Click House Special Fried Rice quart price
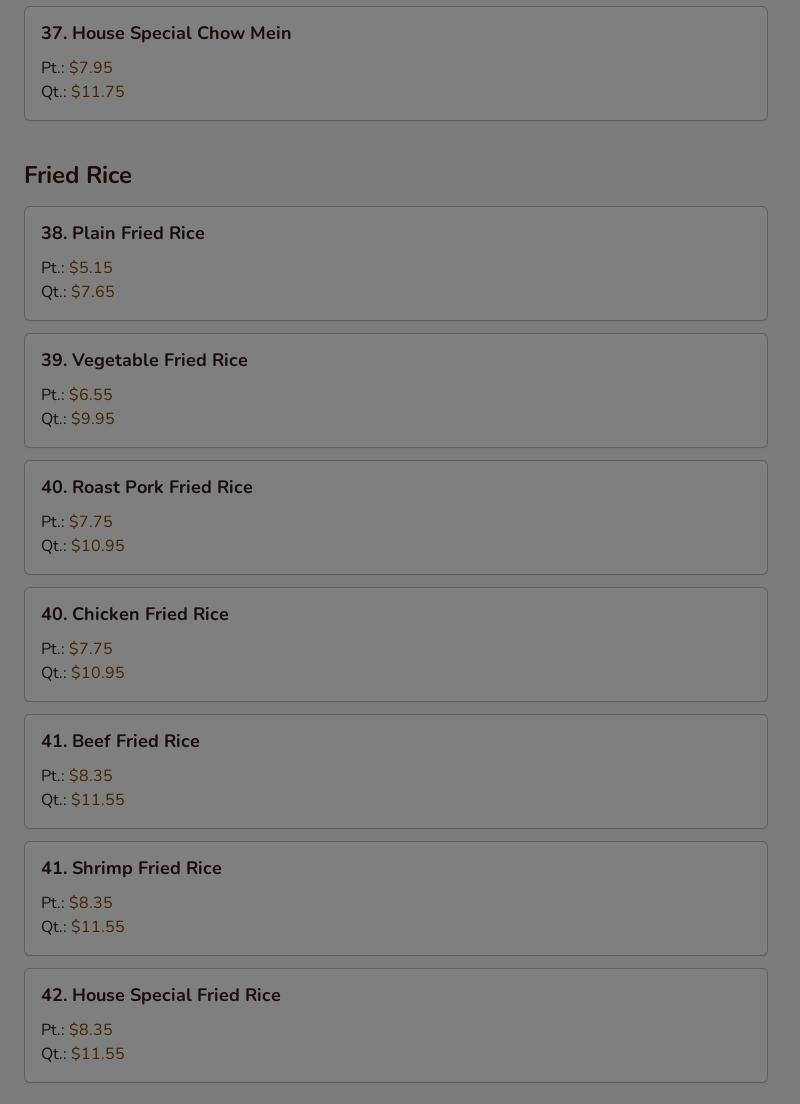This screenshot has width=800, height=1104. 98,1053
